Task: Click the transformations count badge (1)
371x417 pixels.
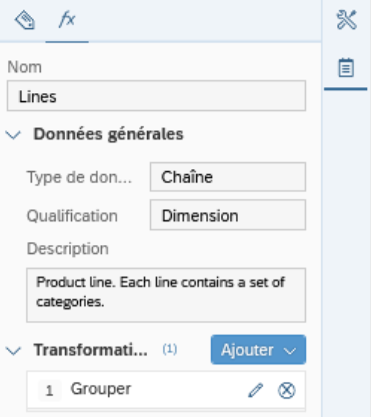Action: 170,349
